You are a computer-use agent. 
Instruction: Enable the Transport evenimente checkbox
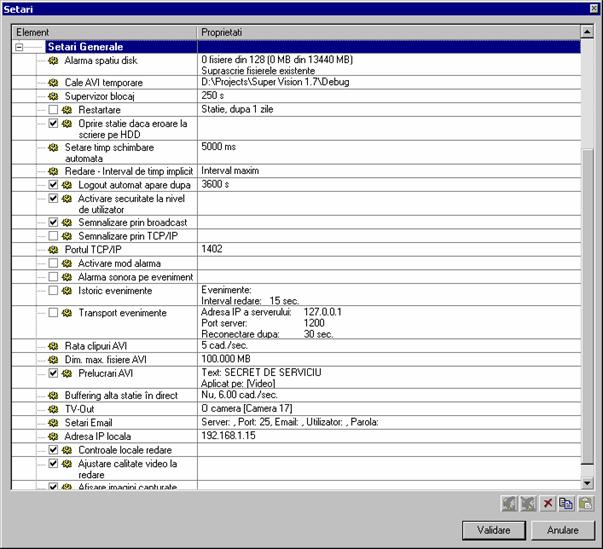click(x=54, y=313)
